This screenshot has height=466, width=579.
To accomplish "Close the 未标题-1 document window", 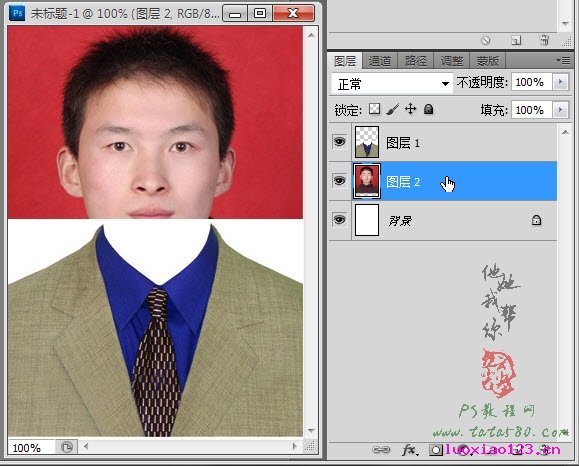I will pyautogui.click(x=293, y=14).
